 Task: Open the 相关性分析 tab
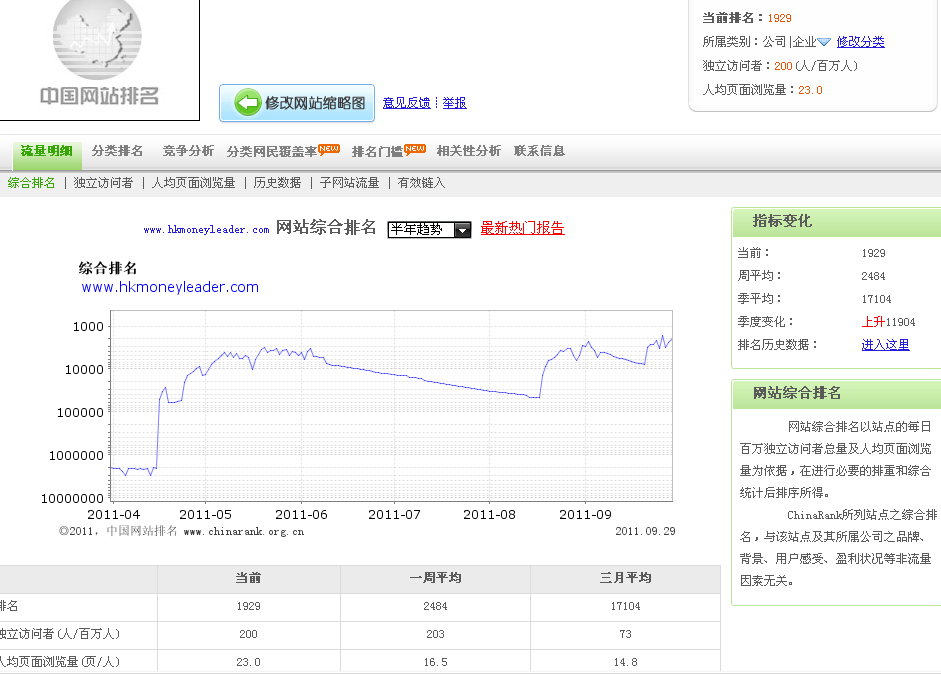[x=468, y=151]
